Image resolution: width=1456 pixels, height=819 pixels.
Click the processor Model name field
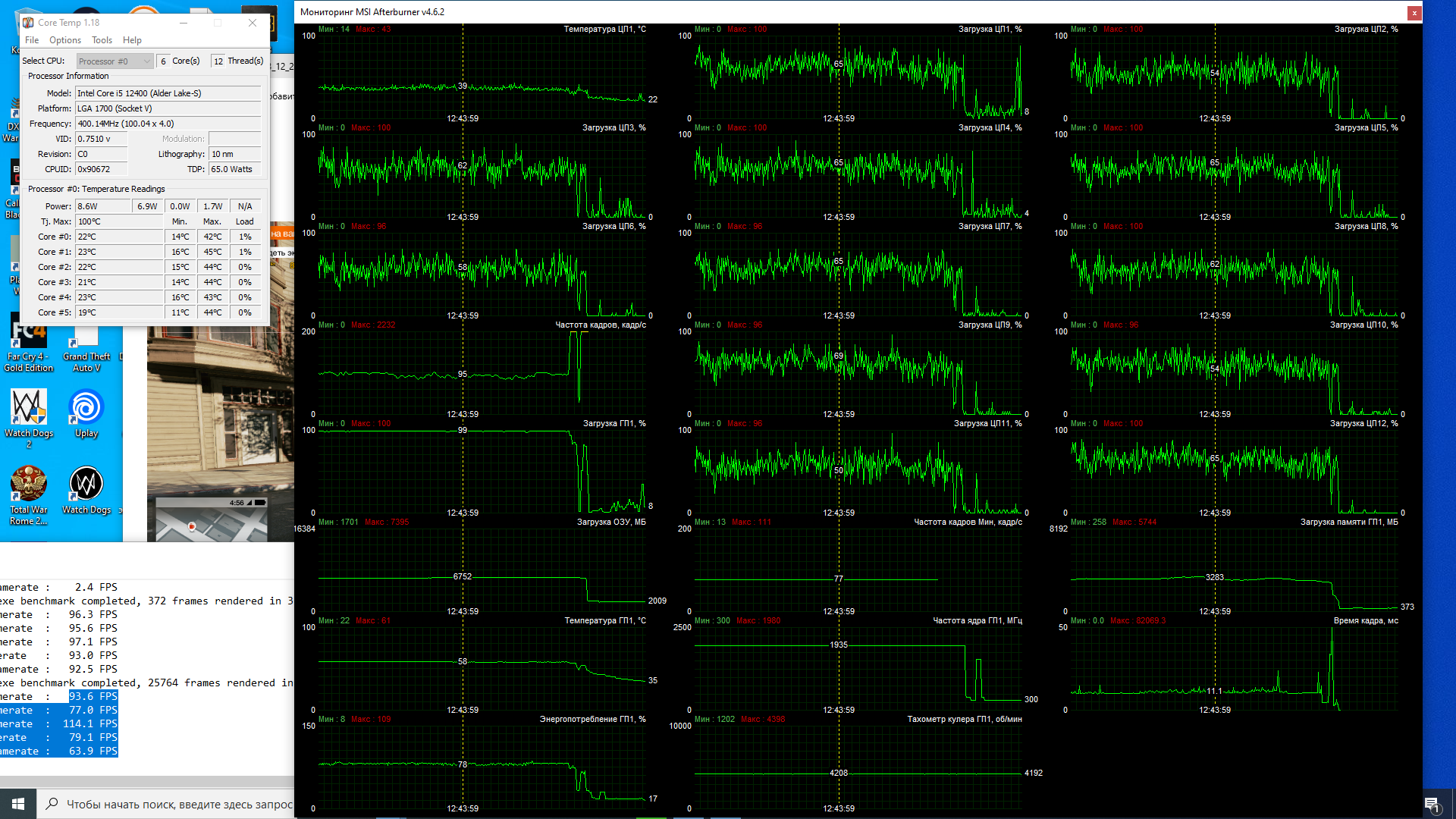click(168, 93)
